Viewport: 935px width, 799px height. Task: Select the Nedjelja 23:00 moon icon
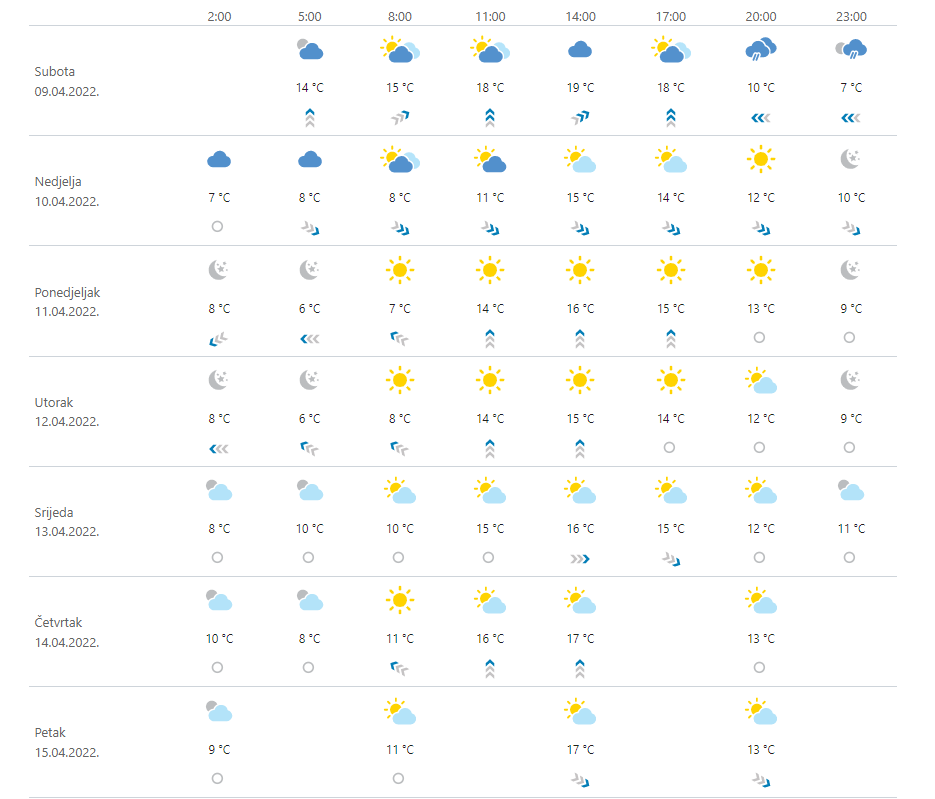click(851, 159)
